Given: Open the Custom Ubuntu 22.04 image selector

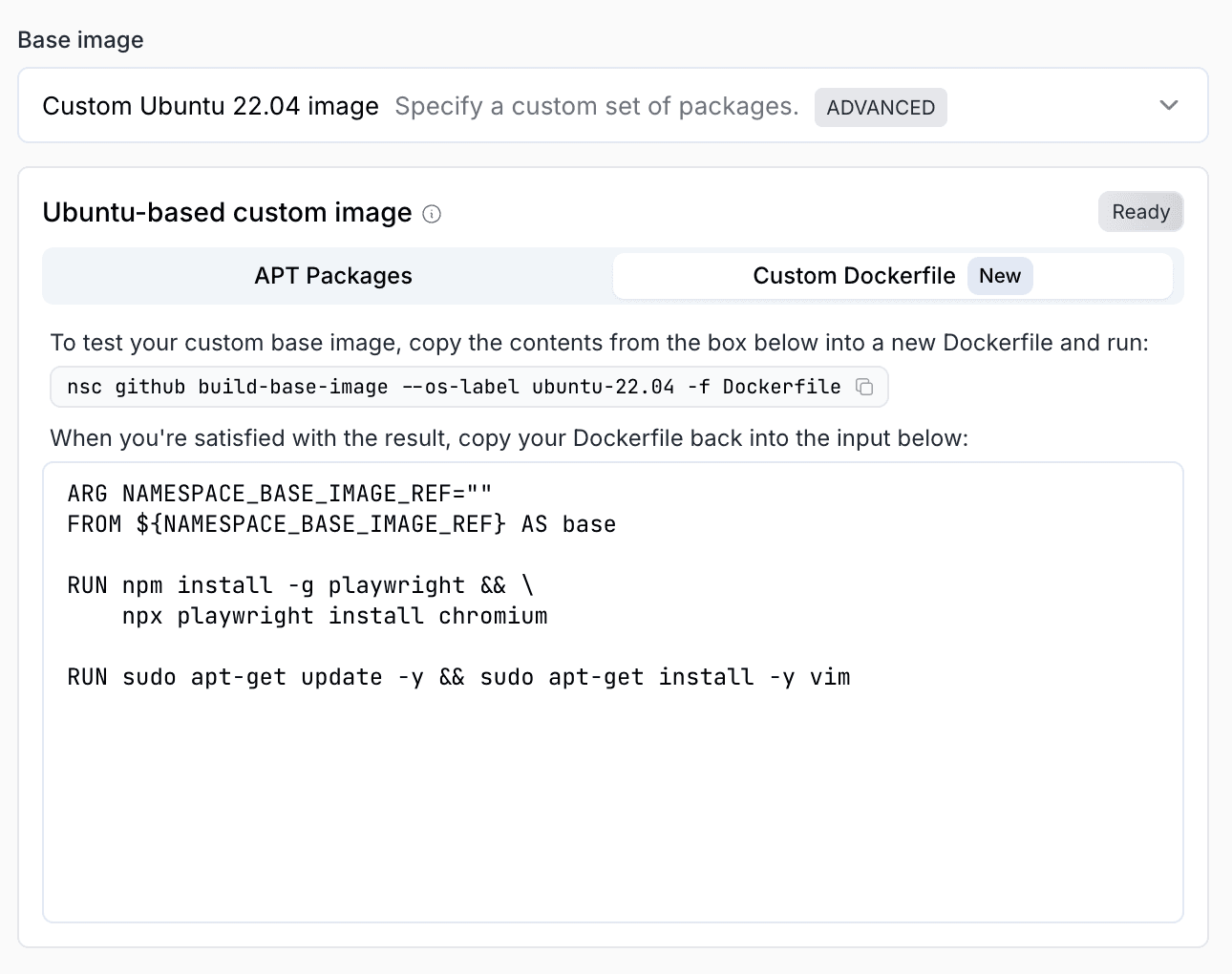Looking at the screenshot, I should 209,106.
